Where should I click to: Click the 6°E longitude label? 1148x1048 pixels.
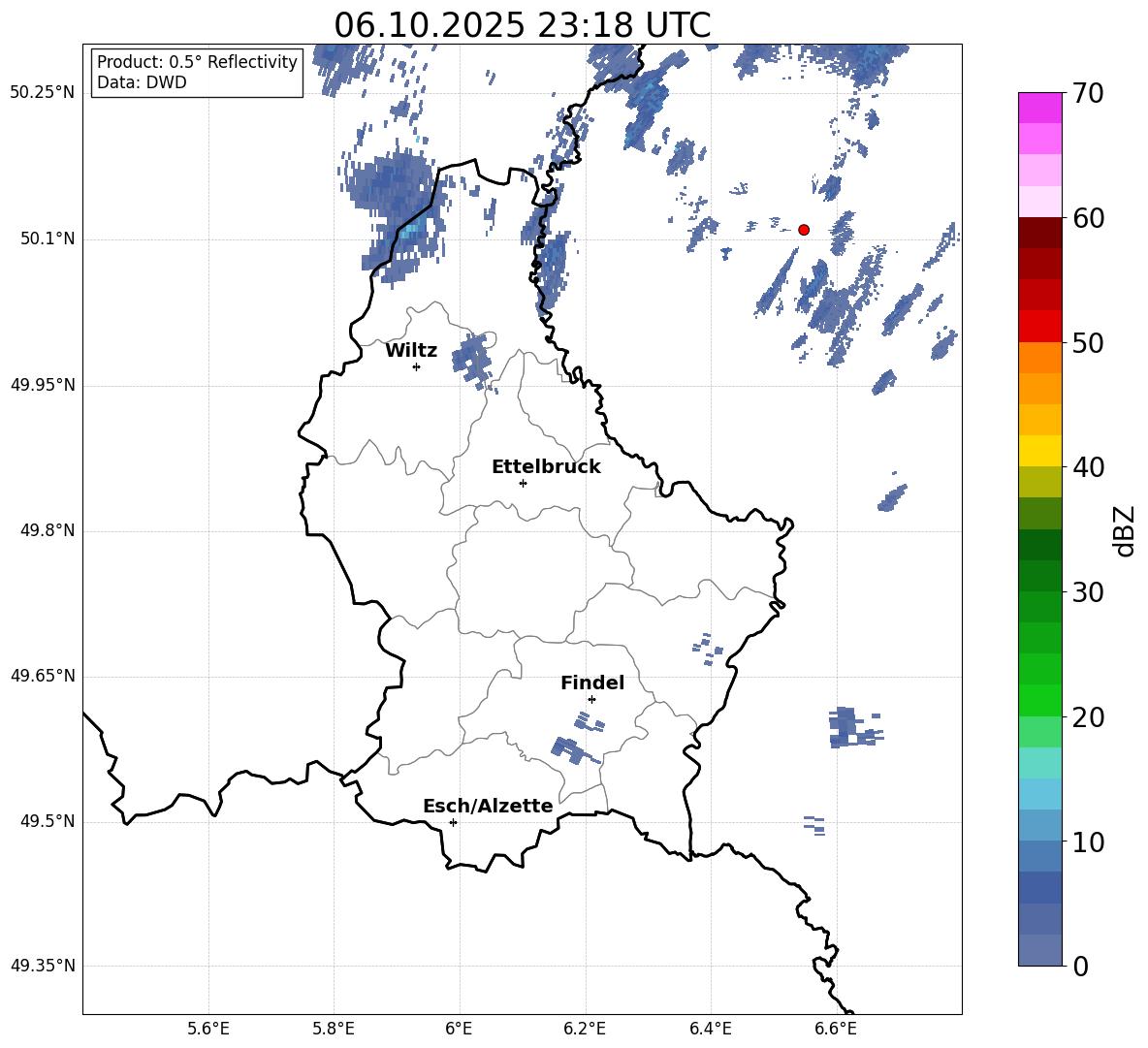[459, 1029]
